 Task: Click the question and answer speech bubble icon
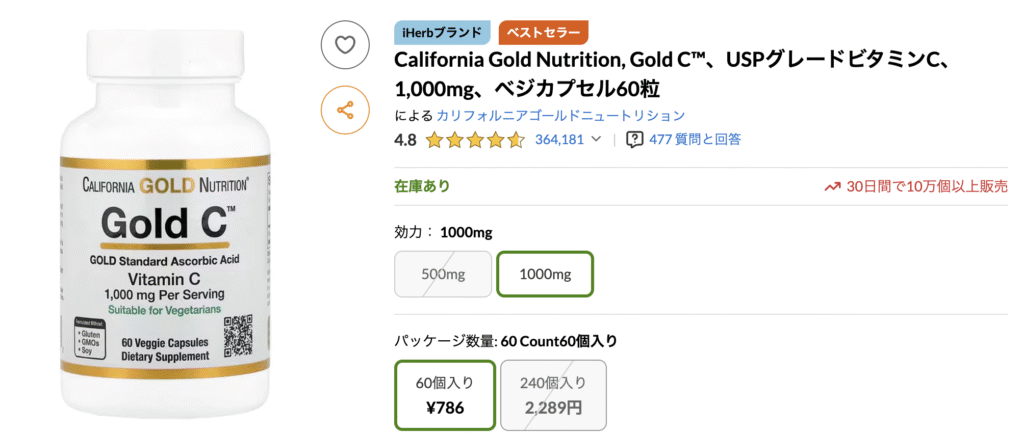(x=634, y=140)
